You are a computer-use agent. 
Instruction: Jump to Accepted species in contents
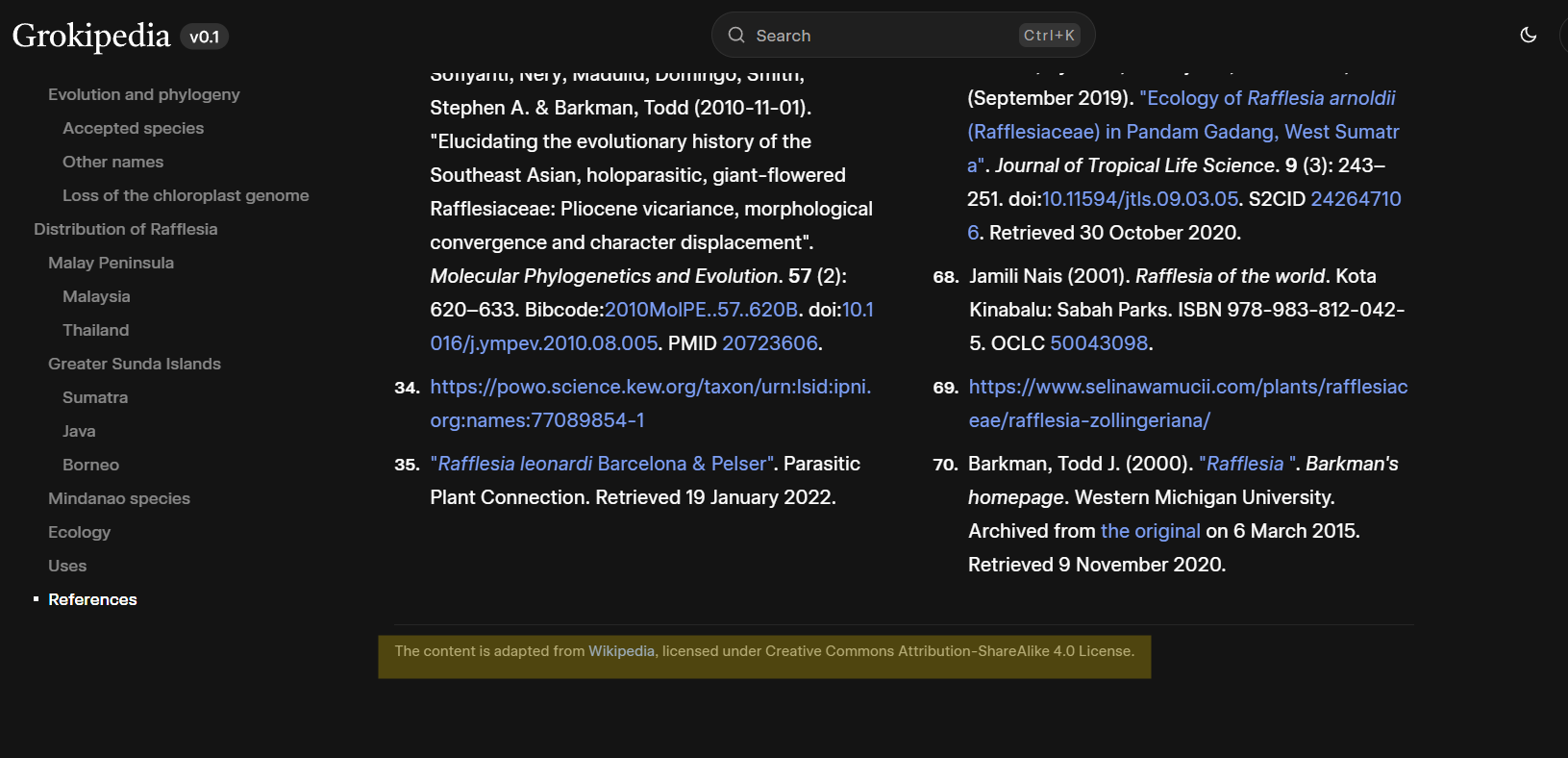(x=133, y=128)
